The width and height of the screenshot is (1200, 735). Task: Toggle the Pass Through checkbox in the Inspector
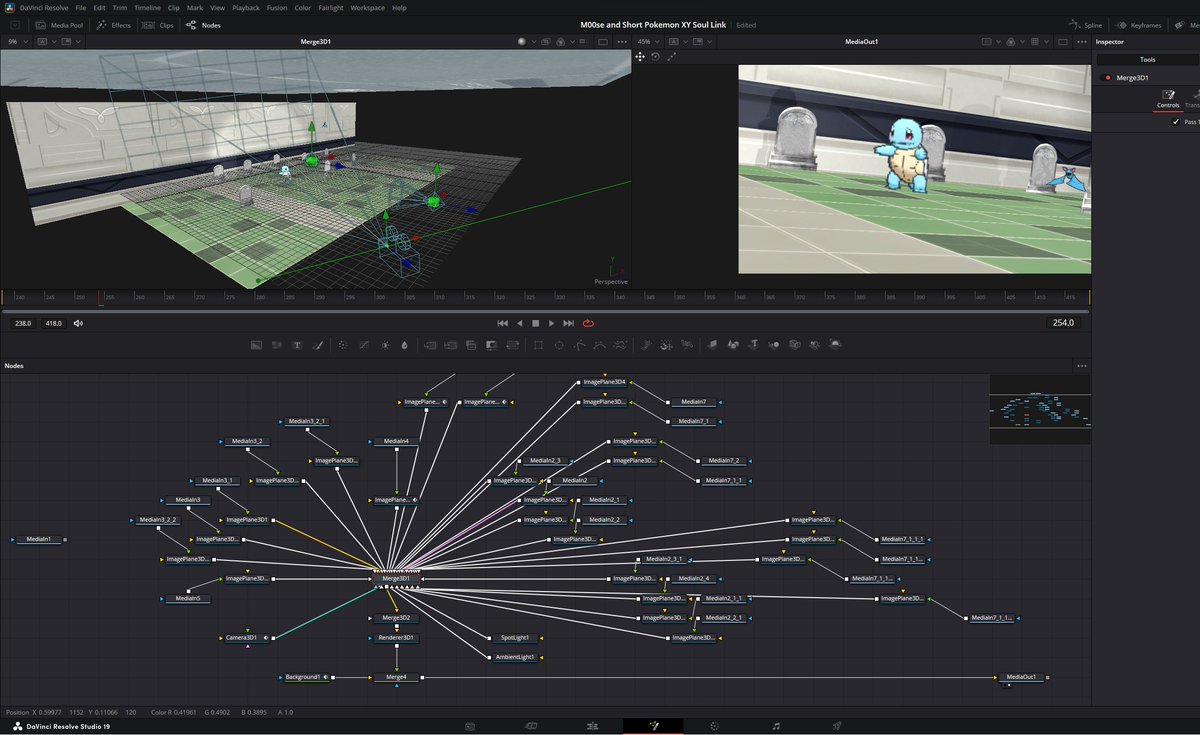point(1175,122)
